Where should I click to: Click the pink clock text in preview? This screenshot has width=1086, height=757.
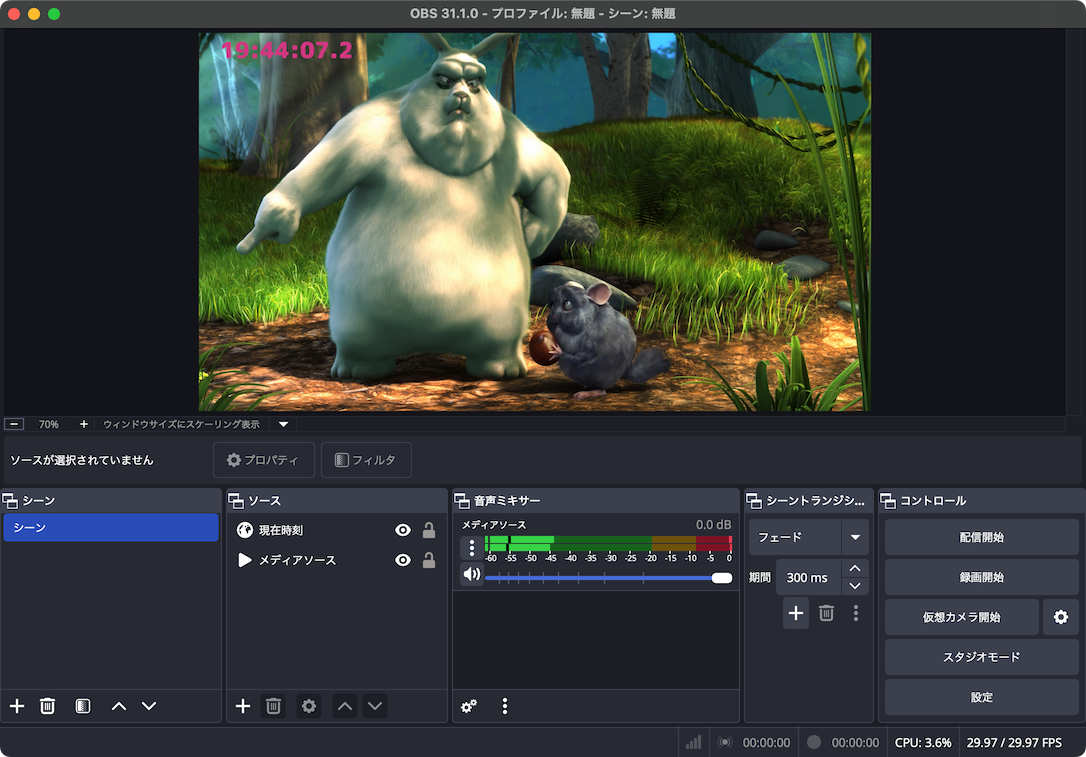click(287, 50)
